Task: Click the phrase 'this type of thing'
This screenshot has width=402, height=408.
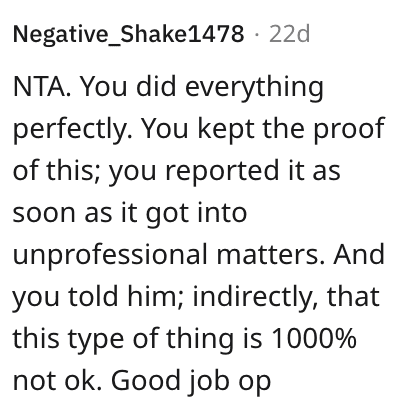Action: tap(123, 339)
